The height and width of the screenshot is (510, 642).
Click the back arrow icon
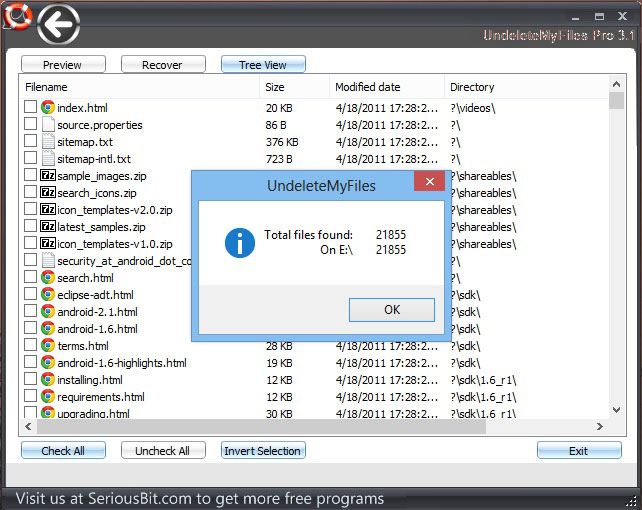(58, 25)
